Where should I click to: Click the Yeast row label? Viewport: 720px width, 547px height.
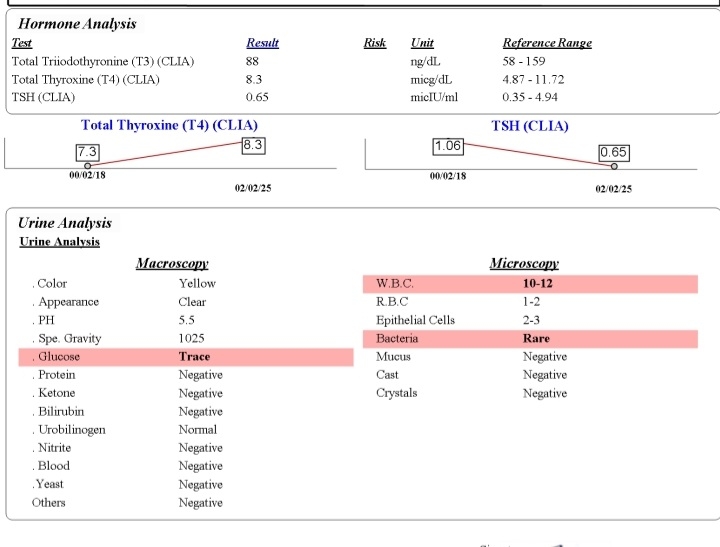point(50,484)
